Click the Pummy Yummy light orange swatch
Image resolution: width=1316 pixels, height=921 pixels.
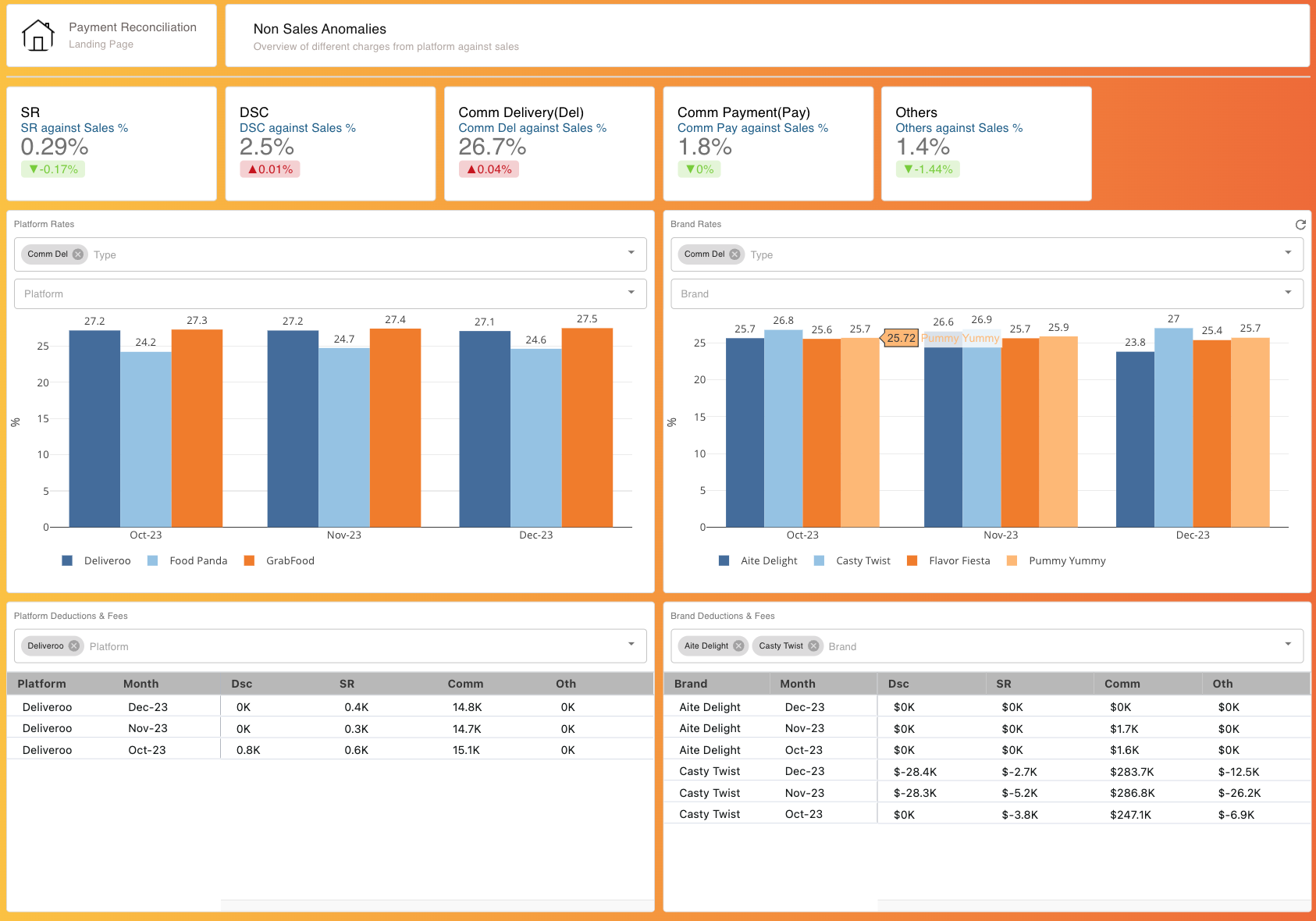[x=1012, y=560]
